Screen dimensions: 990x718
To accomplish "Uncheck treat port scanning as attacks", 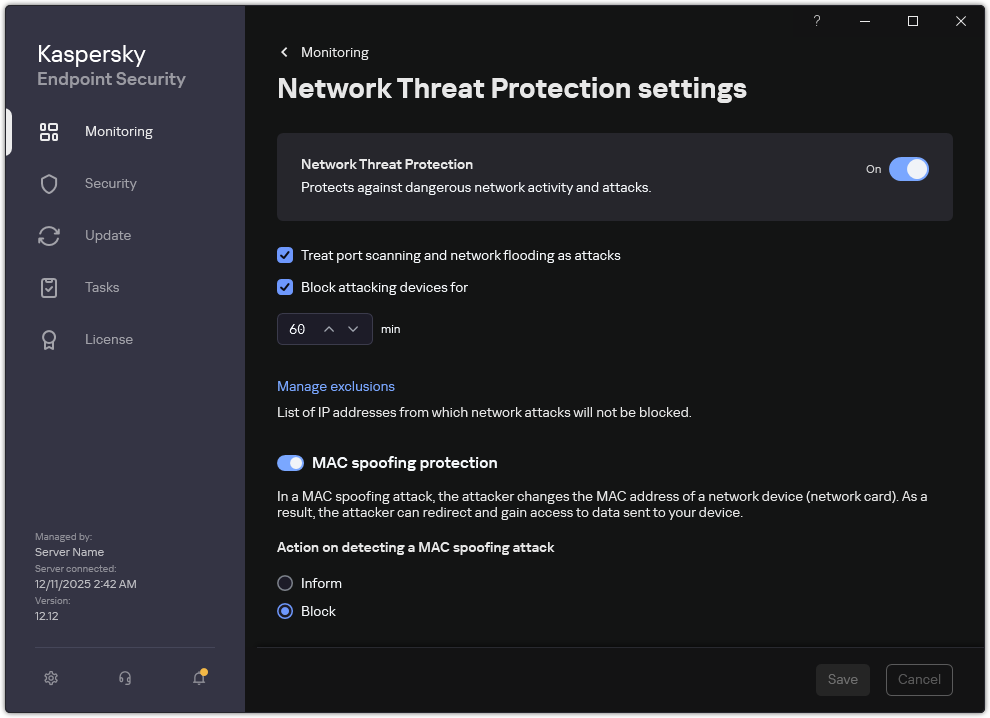I will [285, 255].
